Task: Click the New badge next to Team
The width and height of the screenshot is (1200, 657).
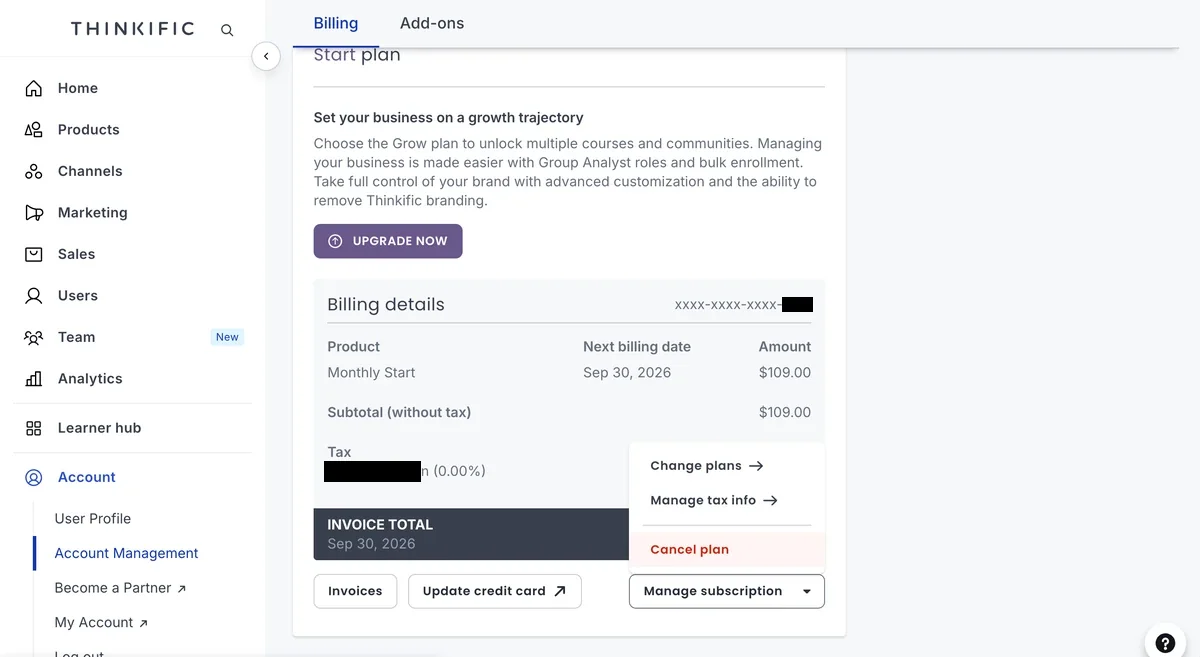Action: pos(227,337)
